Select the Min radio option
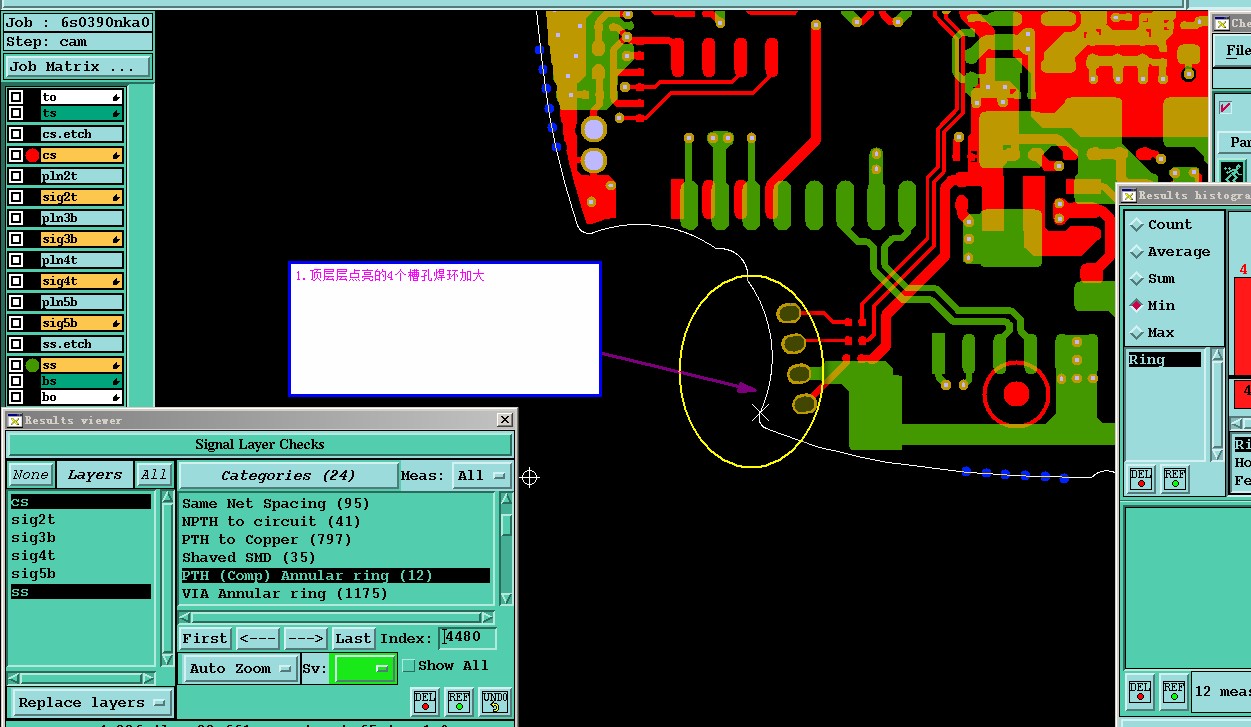 tap(1137, 305)
